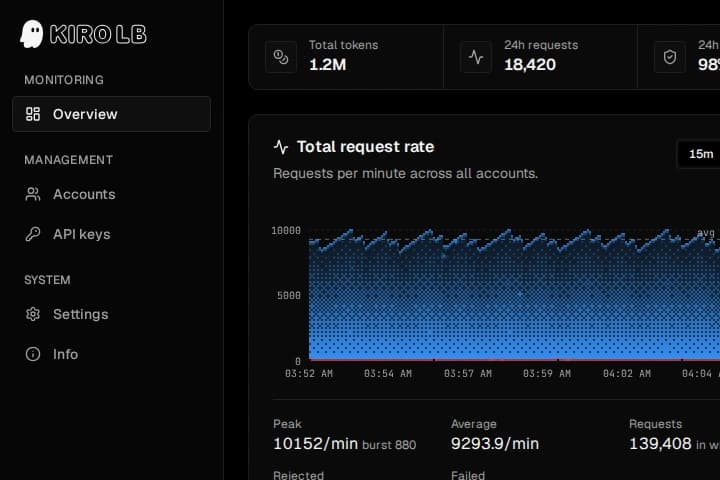Click the 03:57 AM time label
This screenshot has height=480, width=720.
[x=468, y=374]
